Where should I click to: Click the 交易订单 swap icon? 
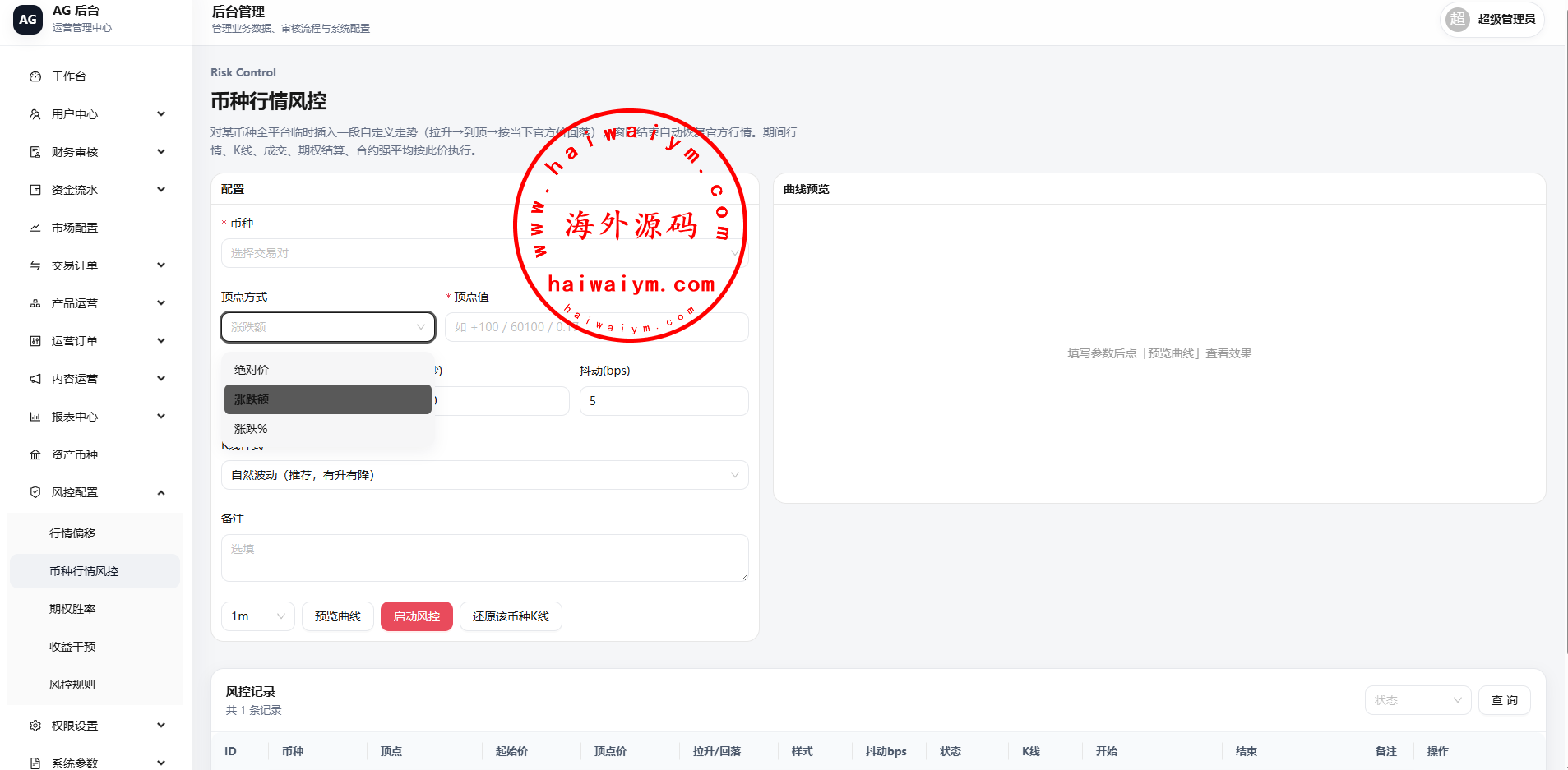35,265
